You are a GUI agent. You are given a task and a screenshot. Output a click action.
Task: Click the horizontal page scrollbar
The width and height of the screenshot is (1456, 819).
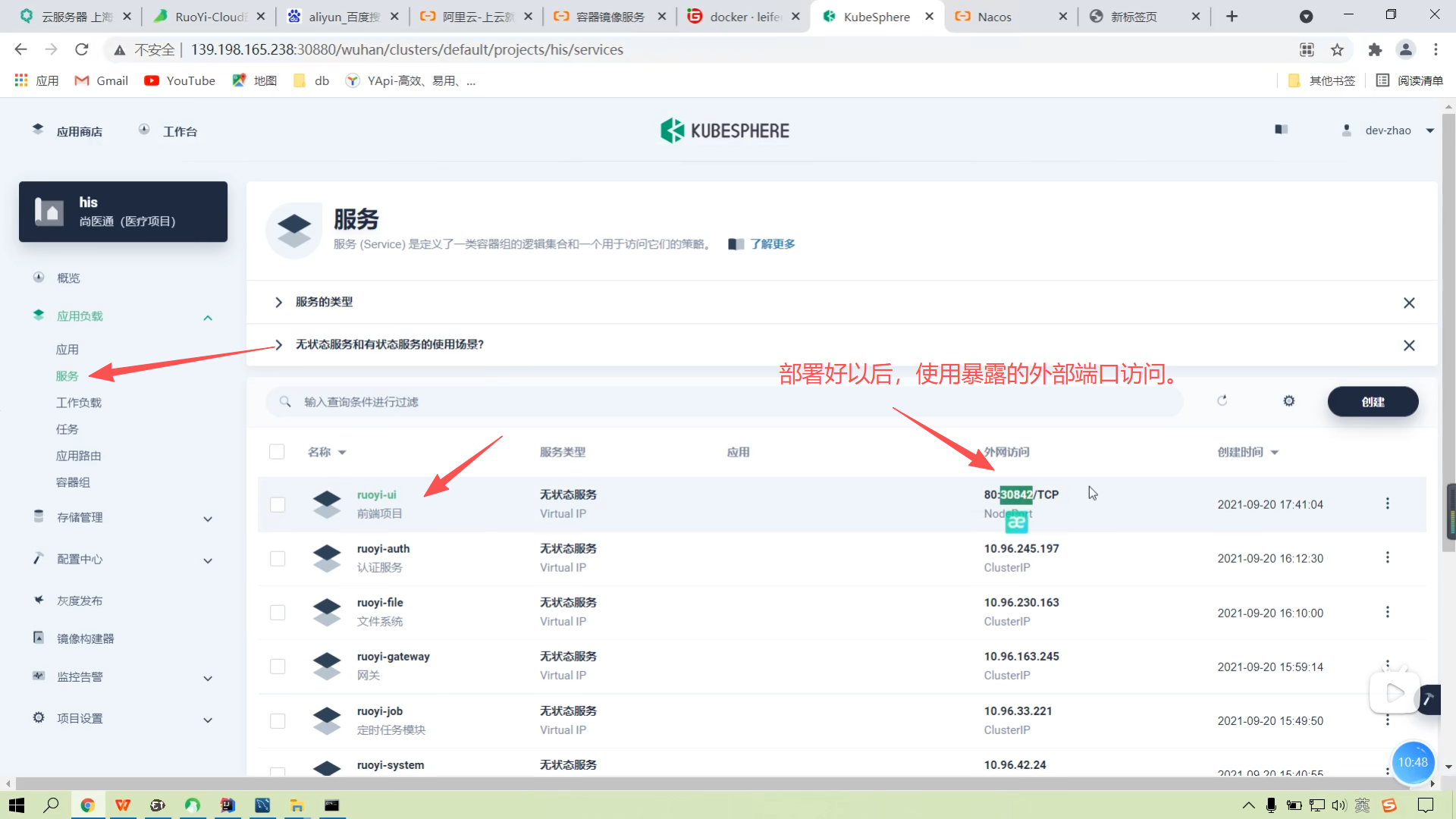point(720,783)
